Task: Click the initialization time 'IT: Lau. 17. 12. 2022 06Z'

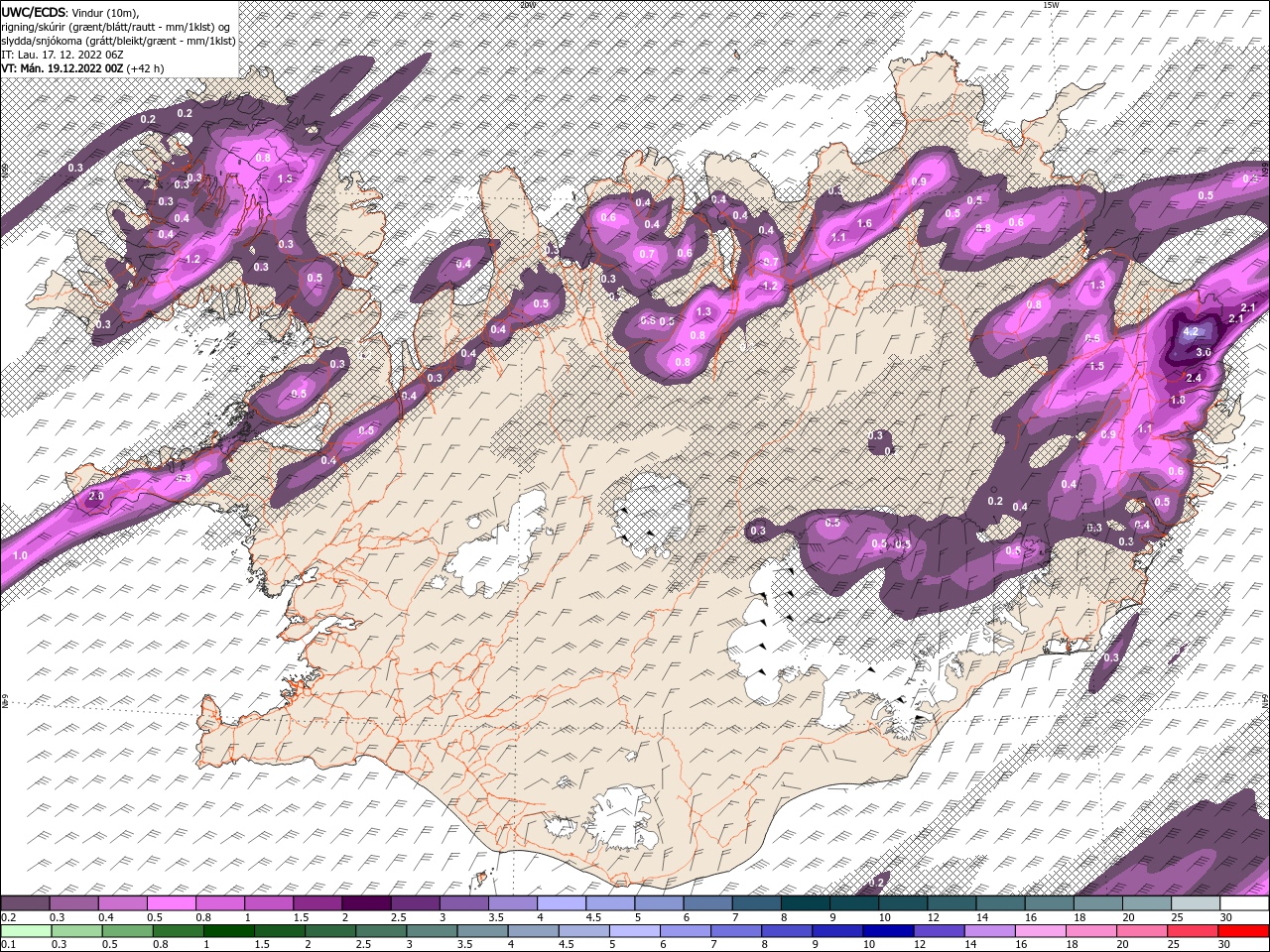Action: click(x=61, y=55)
